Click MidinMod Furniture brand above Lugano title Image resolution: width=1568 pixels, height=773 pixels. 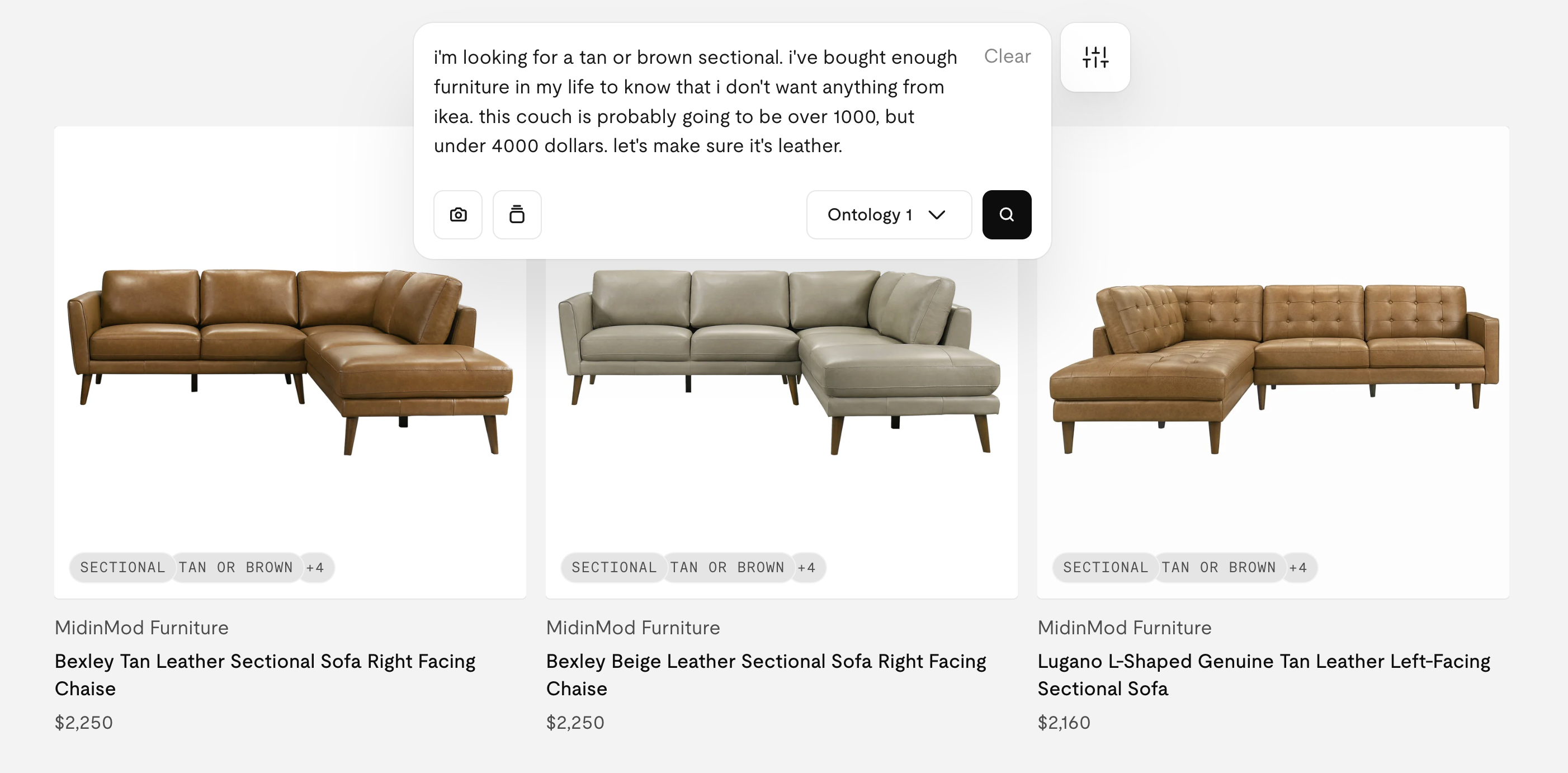pos(1124,628)
